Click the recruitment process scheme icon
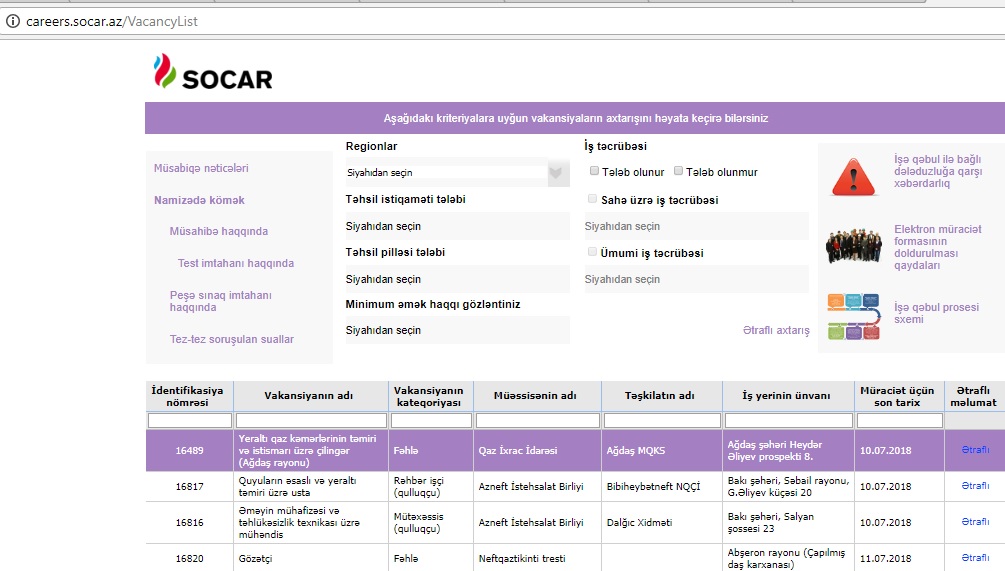Image resolution: width=1005 pixels, height=571 pixels. pyautogui.click(x=853, y=317)
